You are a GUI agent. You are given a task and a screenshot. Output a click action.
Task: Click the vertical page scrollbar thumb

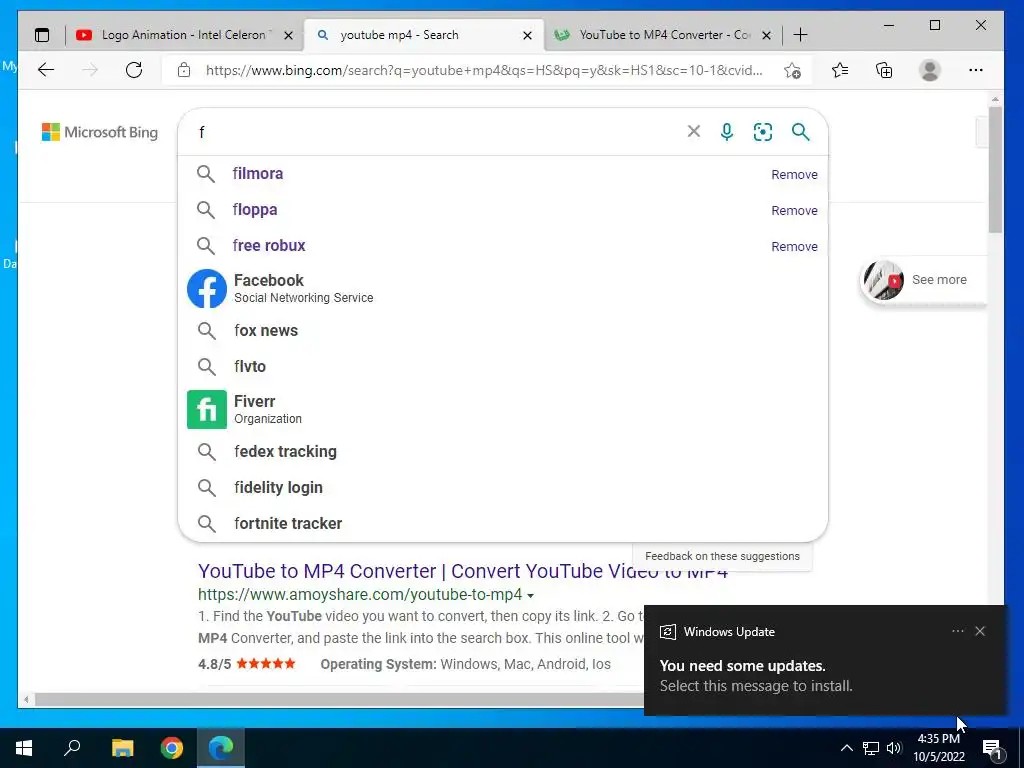(995, 170)
